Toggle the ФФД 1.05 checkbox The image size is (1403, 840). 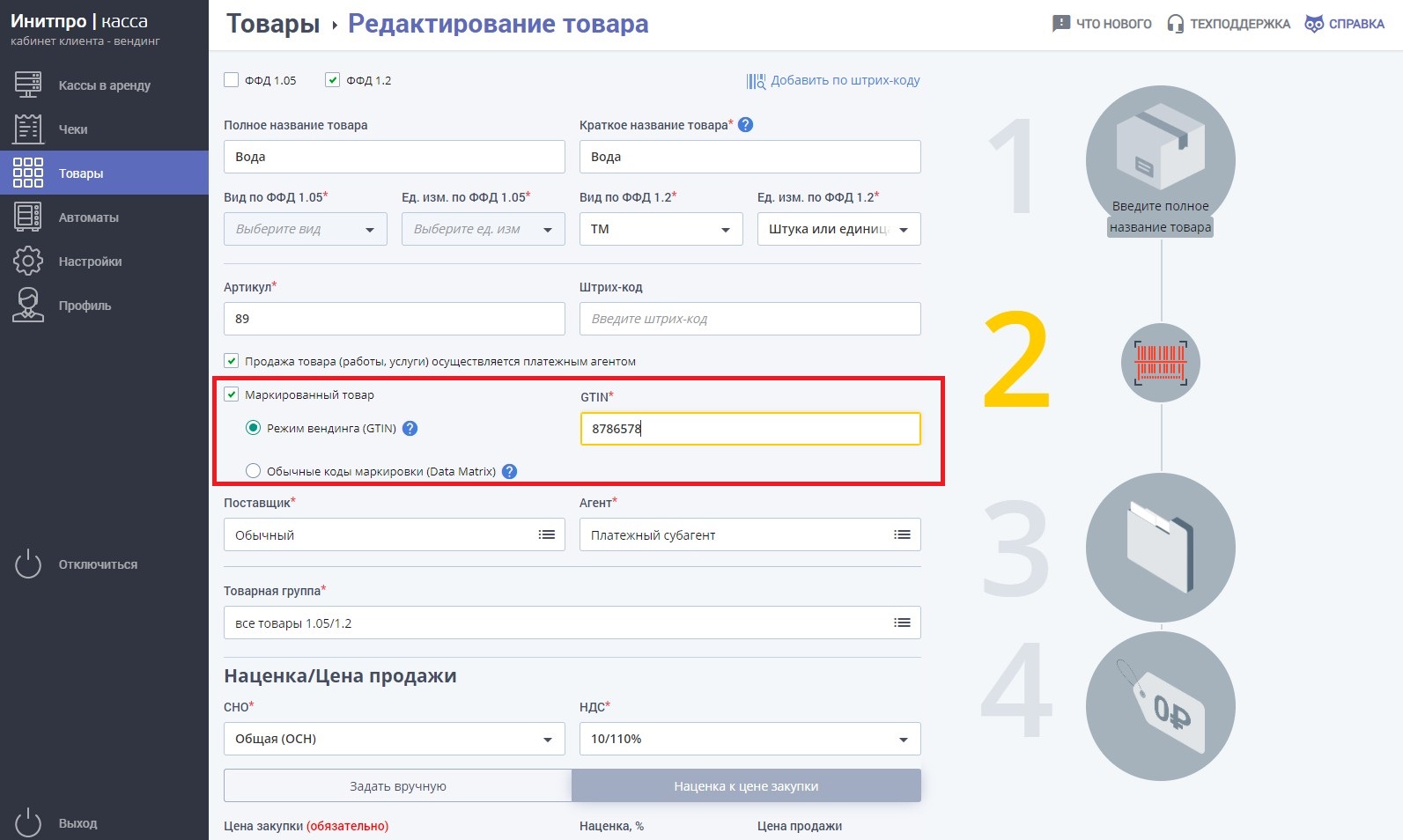tap(232, 80)
